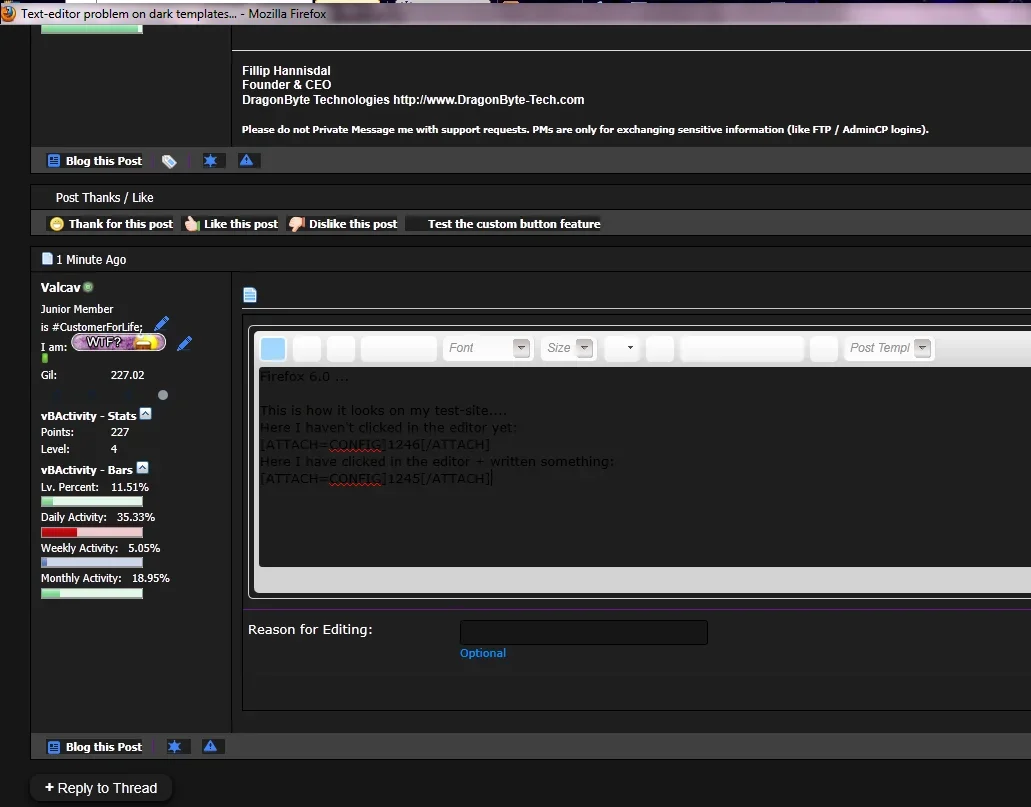Click the highlighted blue first editor toolbar button
This screenshot has height=807, width=1031.
point(273,348)
